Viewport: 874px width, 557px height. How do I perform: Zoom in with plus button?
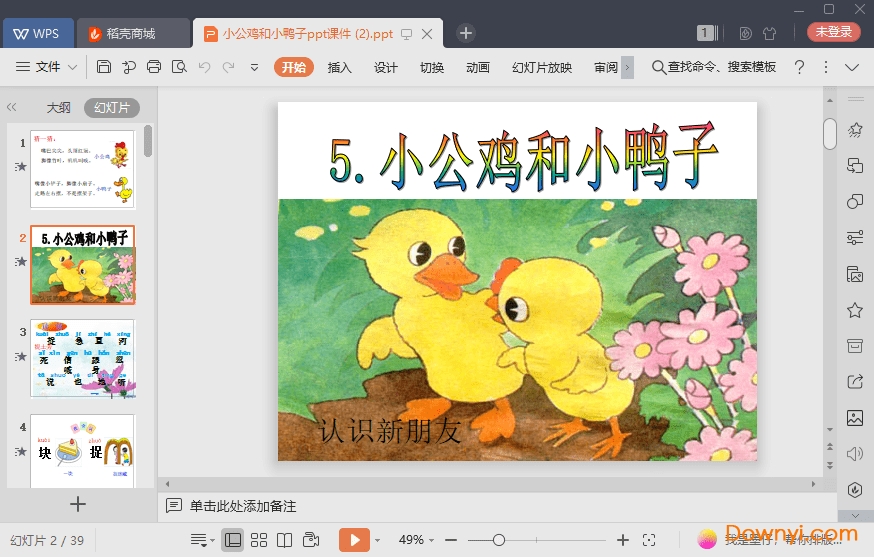[623, 540]
